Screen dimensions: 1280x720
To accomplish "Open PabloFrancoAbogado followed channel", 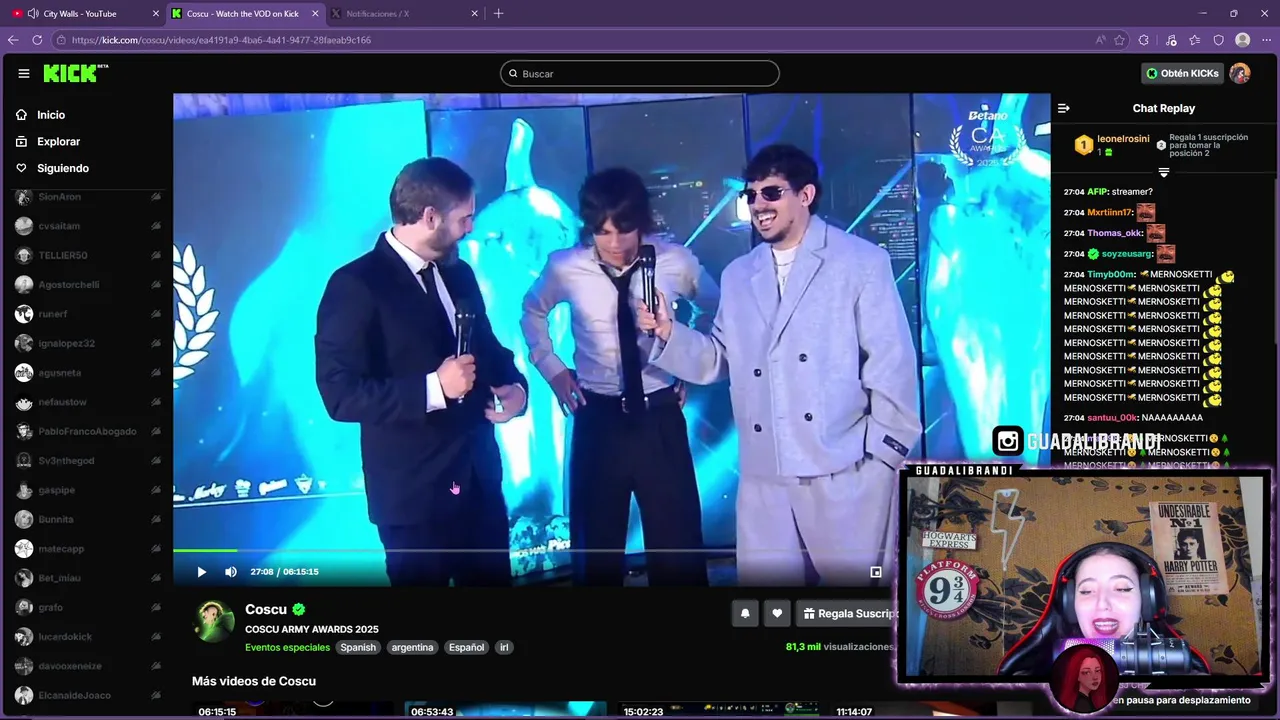I will point(87,431).
